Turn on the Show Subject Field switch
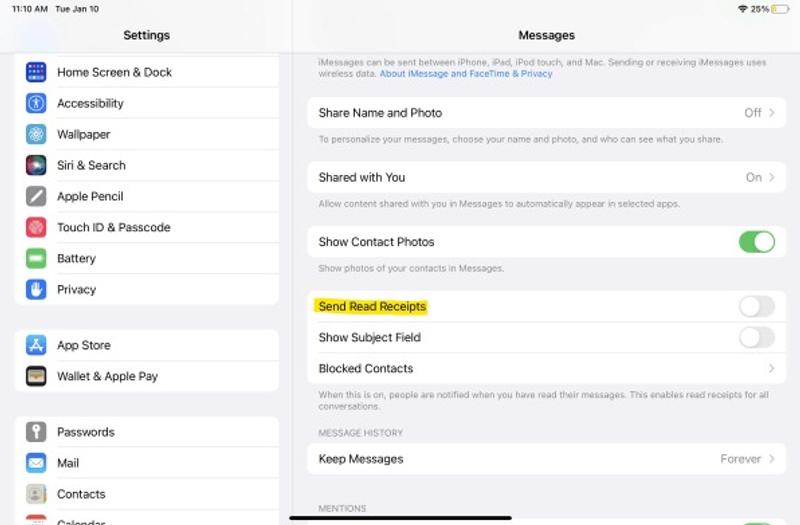Screen dimensions: 800x525 pyautogui.click(x=757, y=338)
